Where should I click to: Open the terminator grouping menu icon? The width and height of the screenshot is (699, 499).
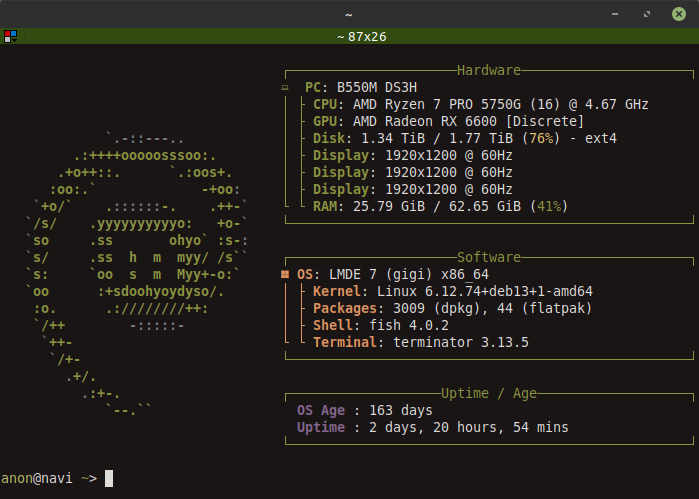point(10,36)
